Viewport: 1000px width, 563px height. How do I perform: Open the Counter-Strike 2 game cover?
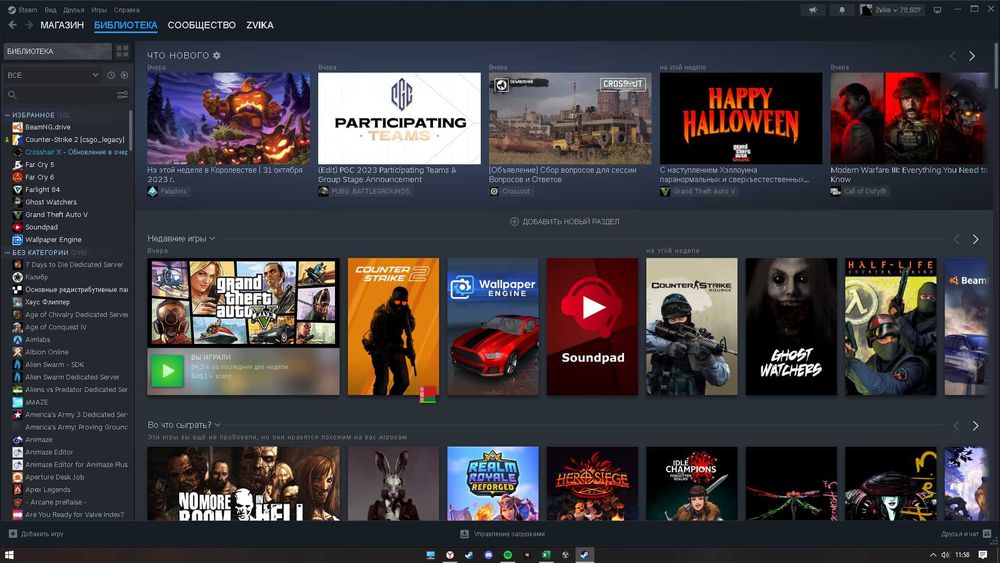coord(393,326)
